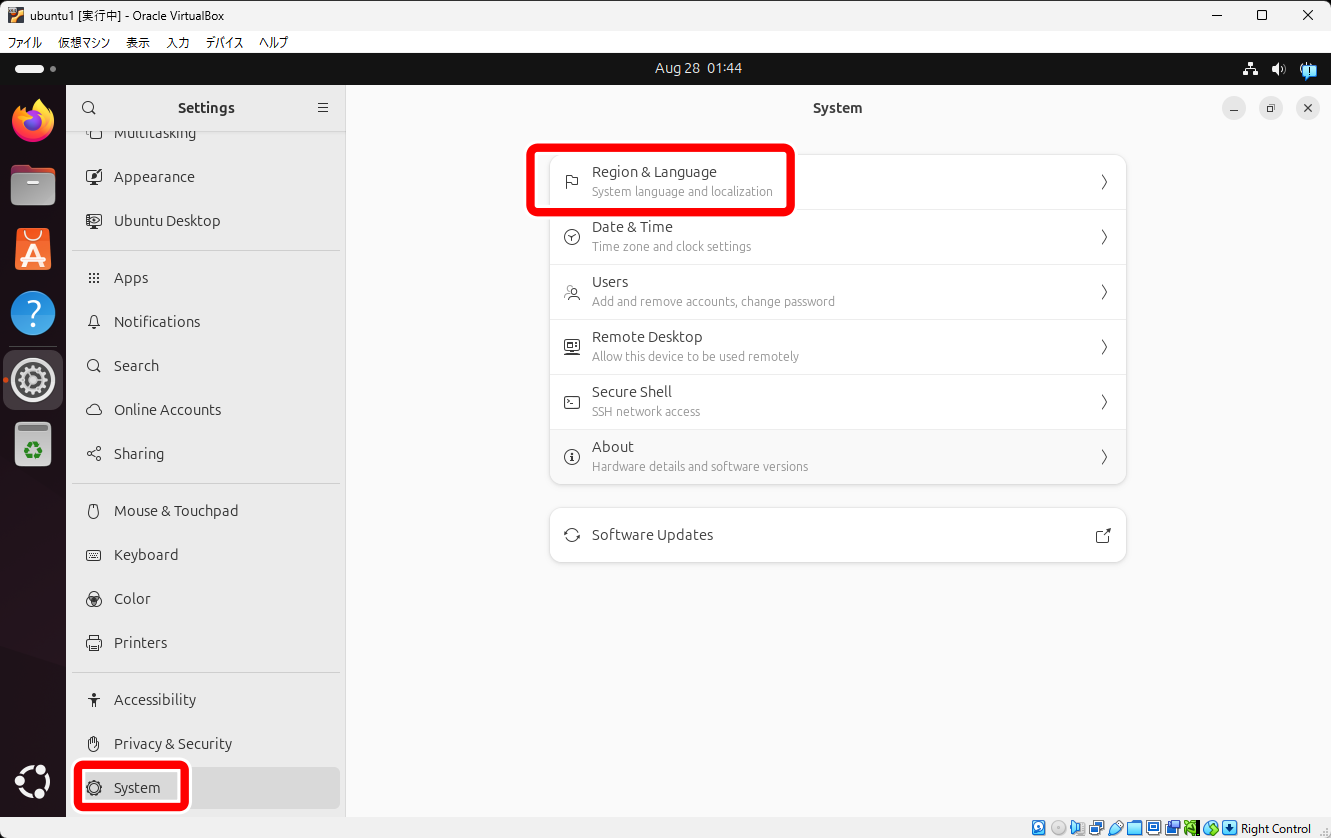Expand Remote Desktop chevron
Image resolution: width=1331 pixels, height=838 pixels.
point(1104,347)
